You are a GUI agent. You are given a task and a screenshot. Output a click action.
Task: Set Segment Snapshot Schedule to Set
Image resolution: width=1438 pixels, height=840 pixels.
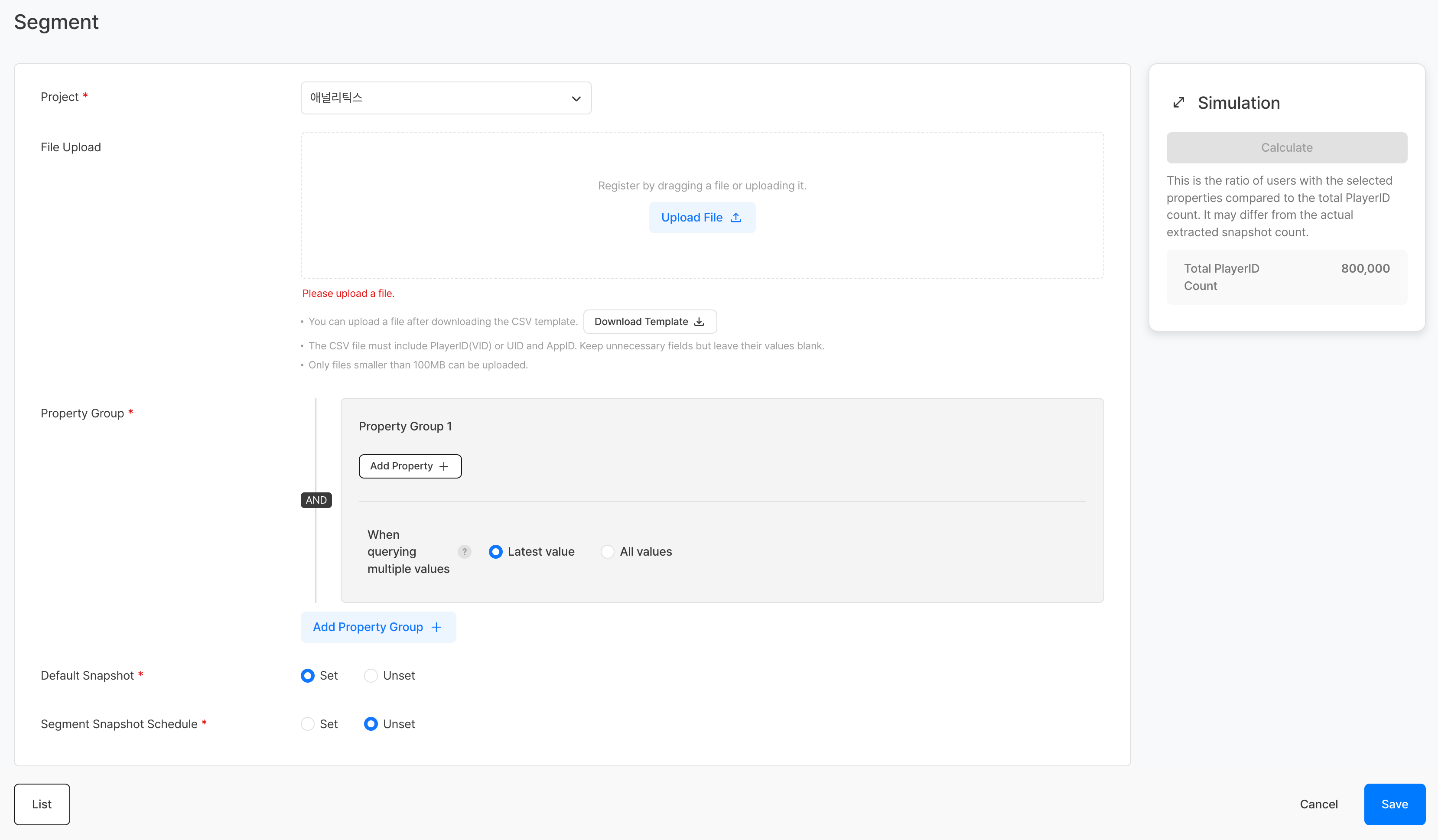(x=308, y=723)
